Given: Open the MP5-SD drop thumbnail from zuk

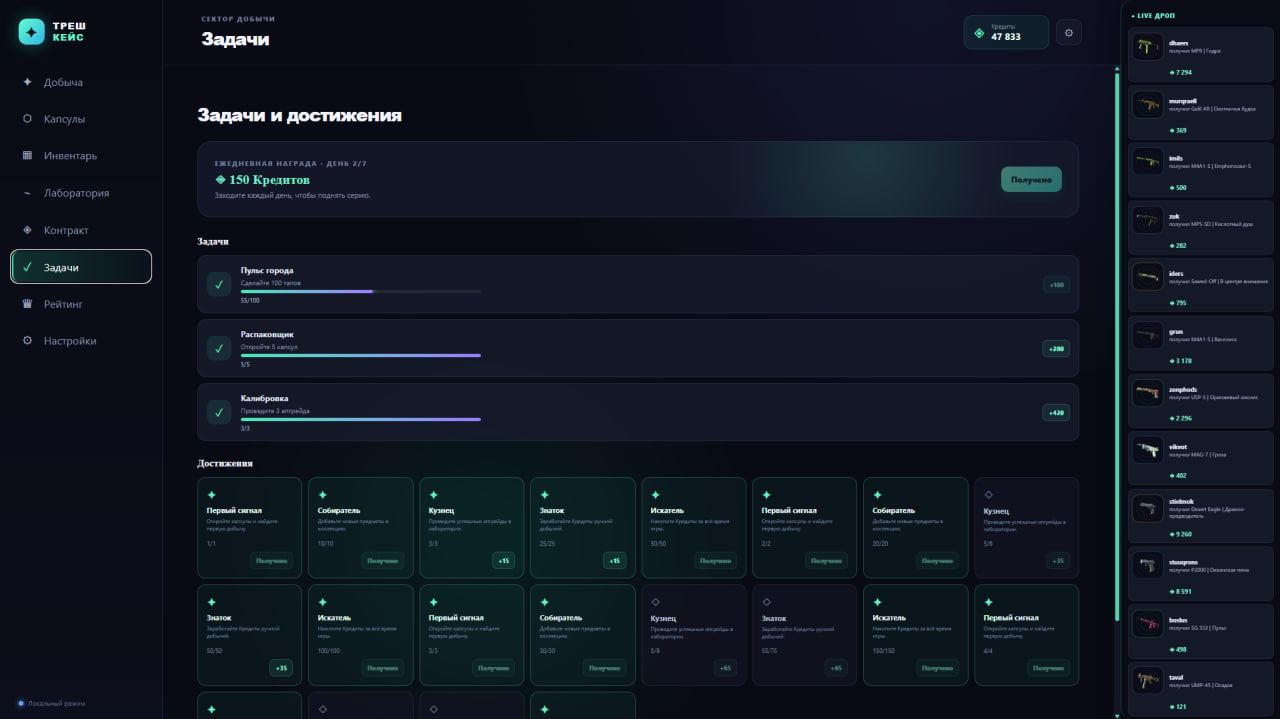Looking at the screenshot, I should point(1148,219).
